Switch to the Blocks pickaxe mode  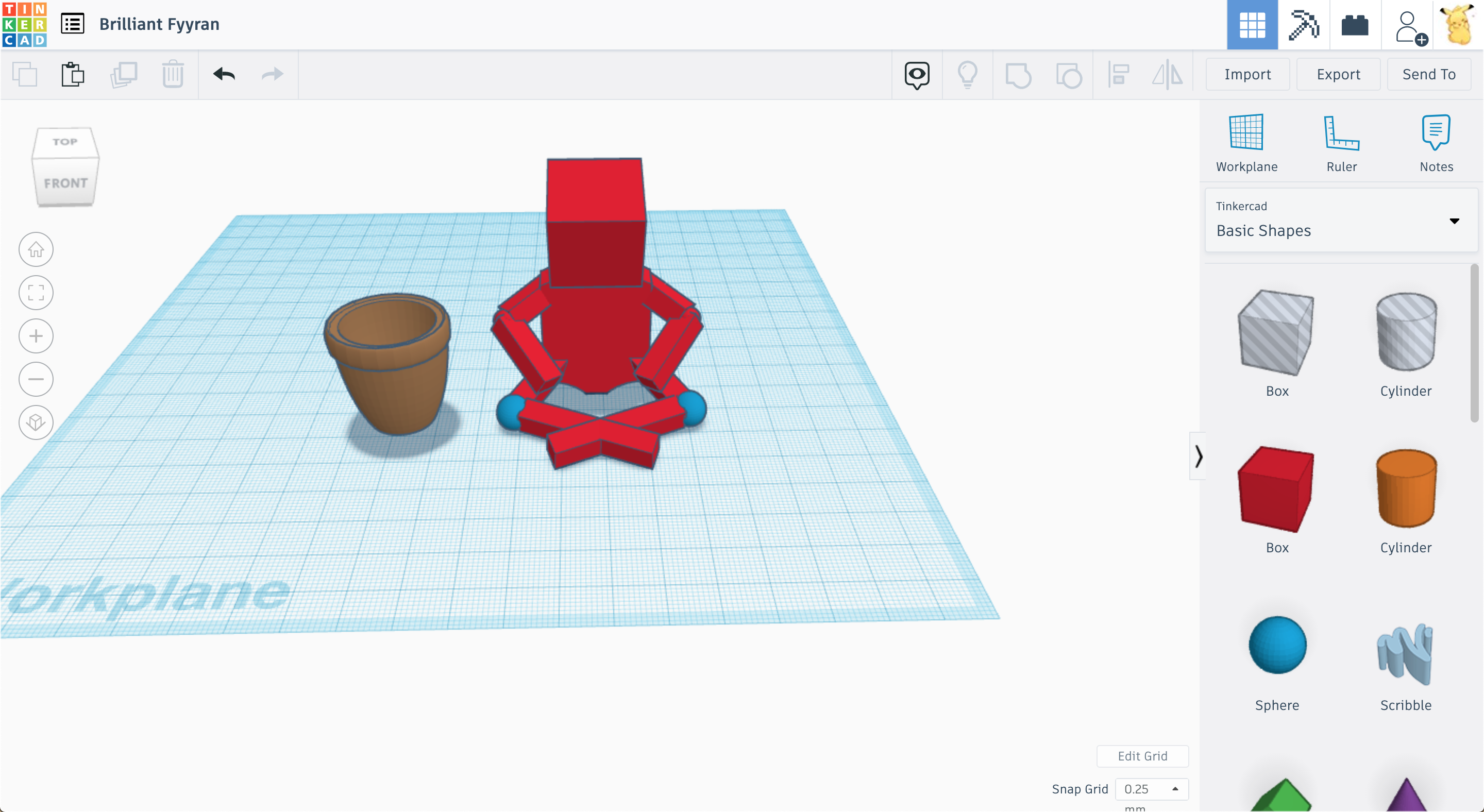pos(1304,25)
